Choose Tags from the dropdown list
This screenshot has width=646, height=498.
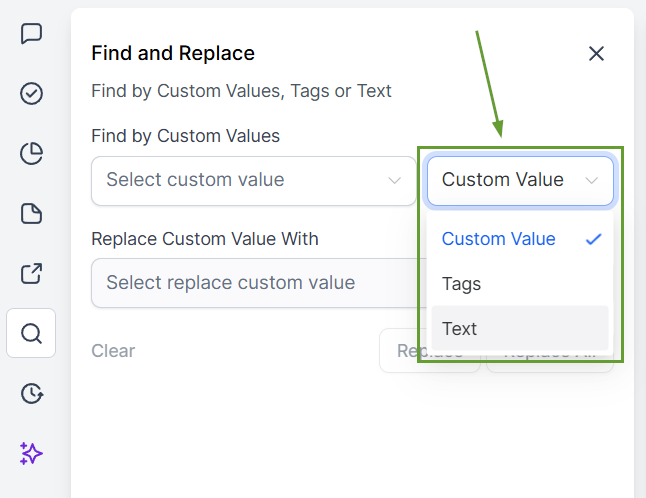[462, 284]
